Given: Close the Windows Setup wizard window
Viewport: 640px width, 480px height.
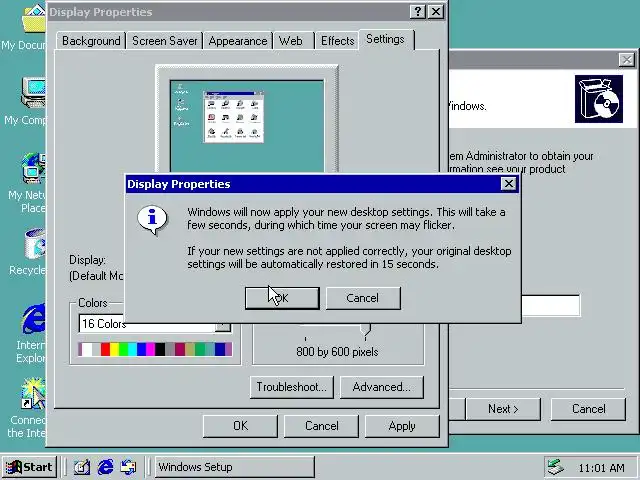Looking at the screenshot, I should point(627,60).
